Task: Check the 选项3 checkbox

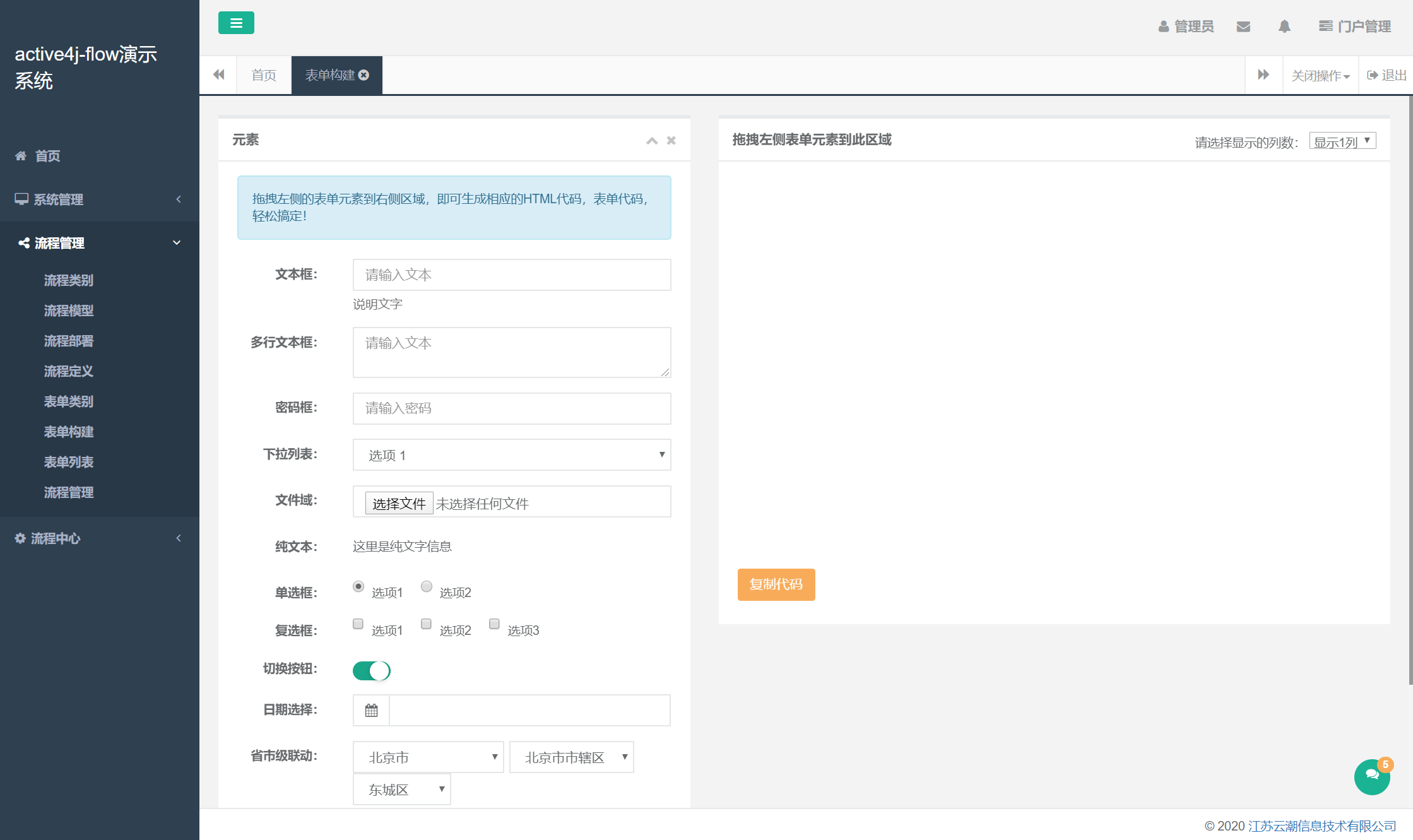Action: pos(494,624)
